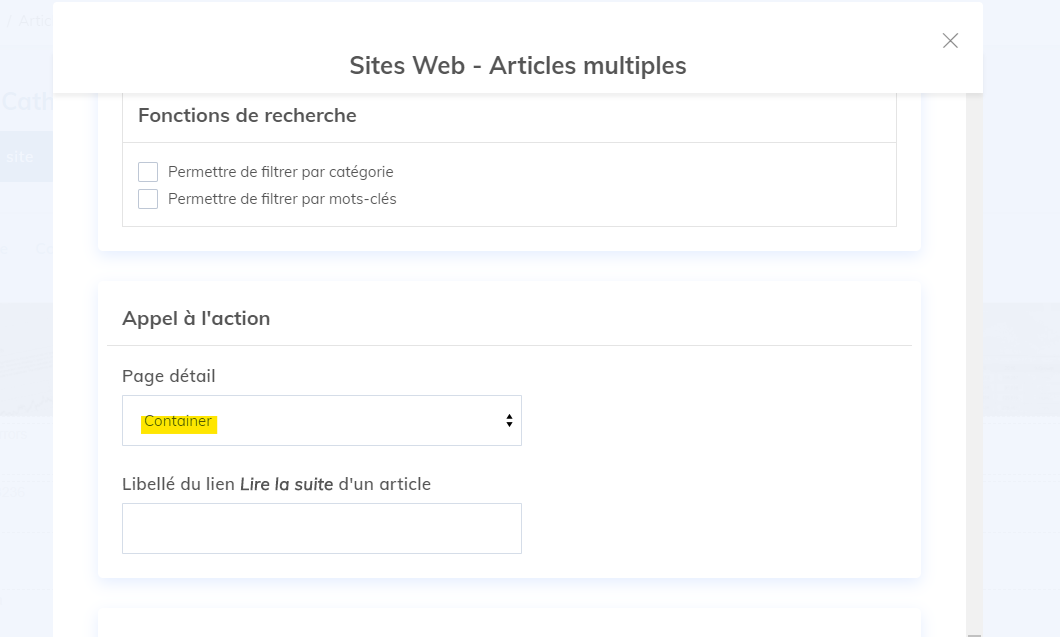1060x637 pixels.
Task: Click the 'Fonctions de recherche' section heading
Action: click(247, 116)
